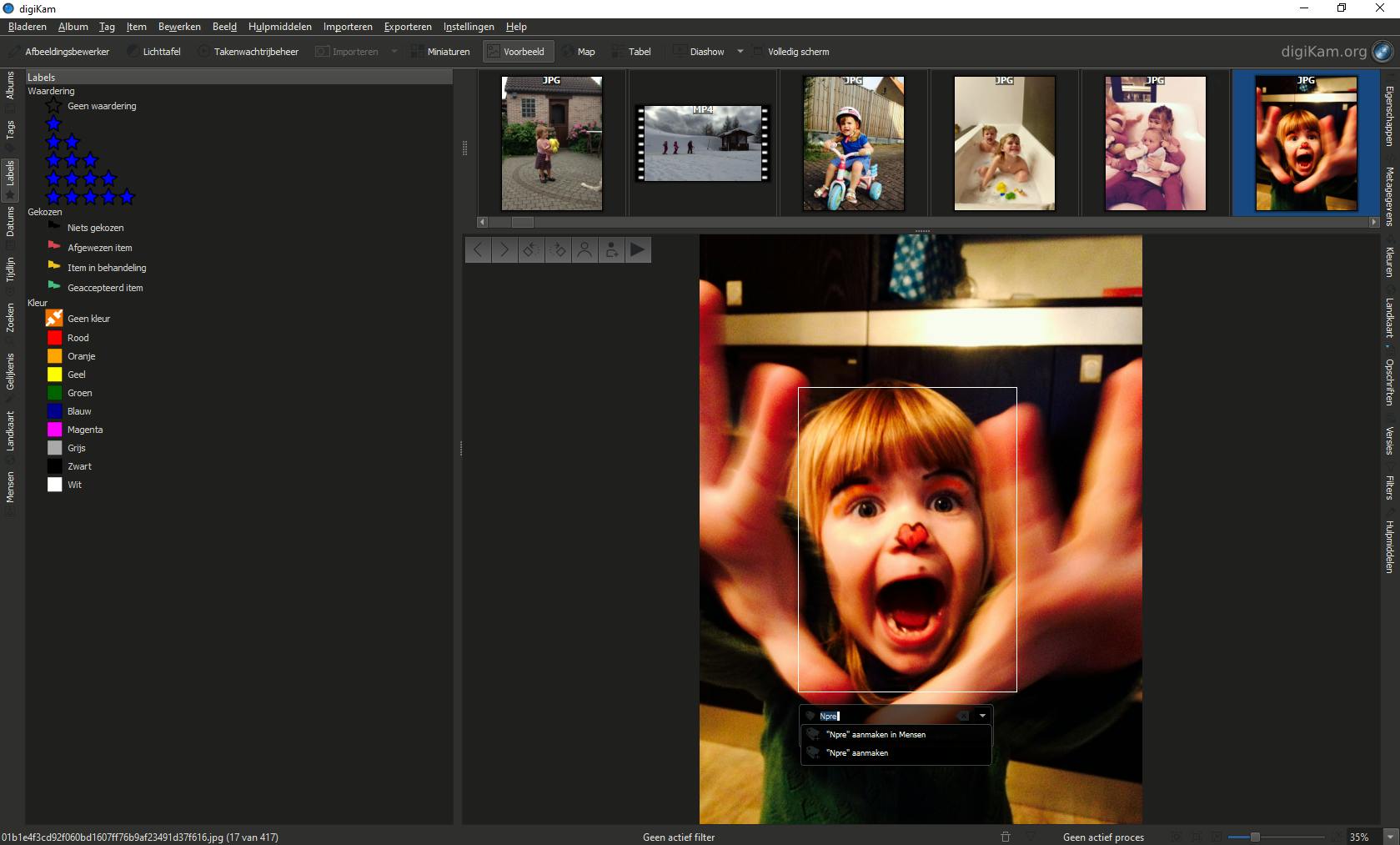Click the trash icon in status bar

click(1006, 837)
